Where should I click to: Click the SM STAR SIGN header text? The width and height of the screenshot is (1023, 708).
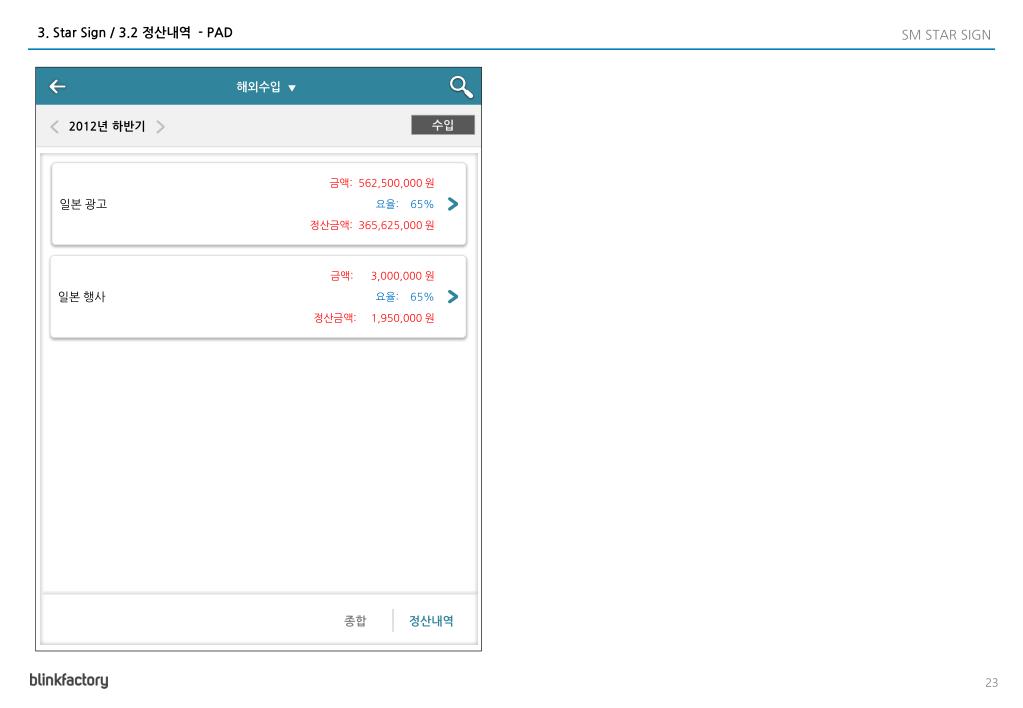[x=946, y=35]
